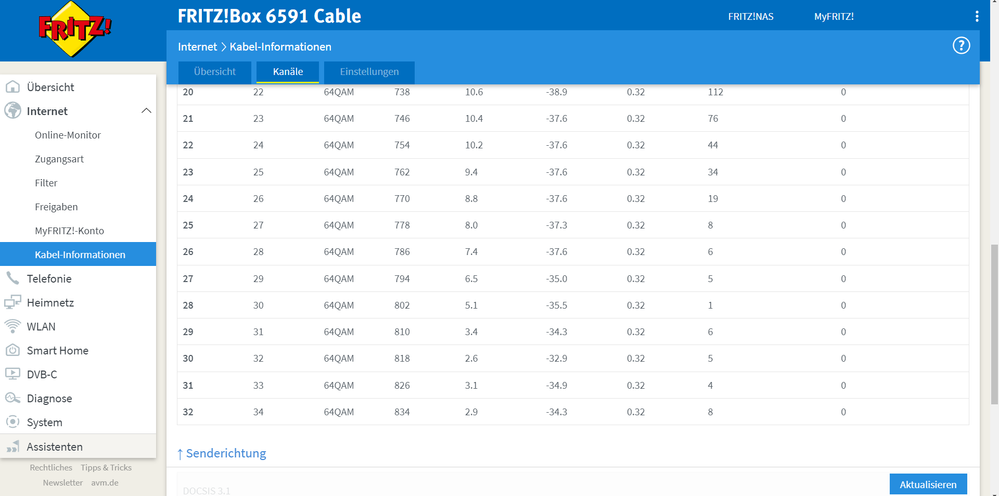This screenshot has width=999, height=496.
Task: Switch to the Übersicht tab
Action: [215, 72]
